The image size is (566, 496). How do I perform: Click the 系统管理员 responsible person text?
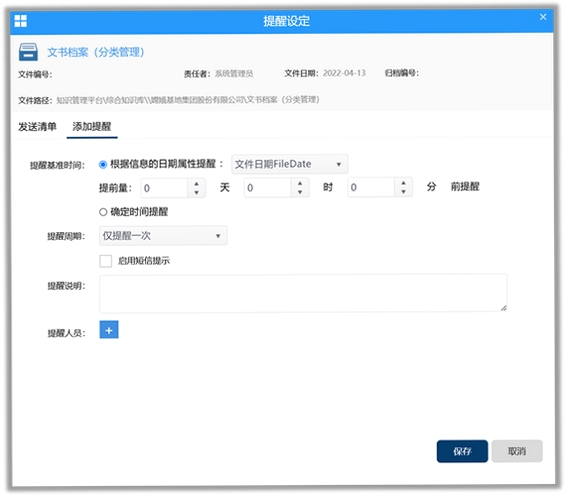234,74
